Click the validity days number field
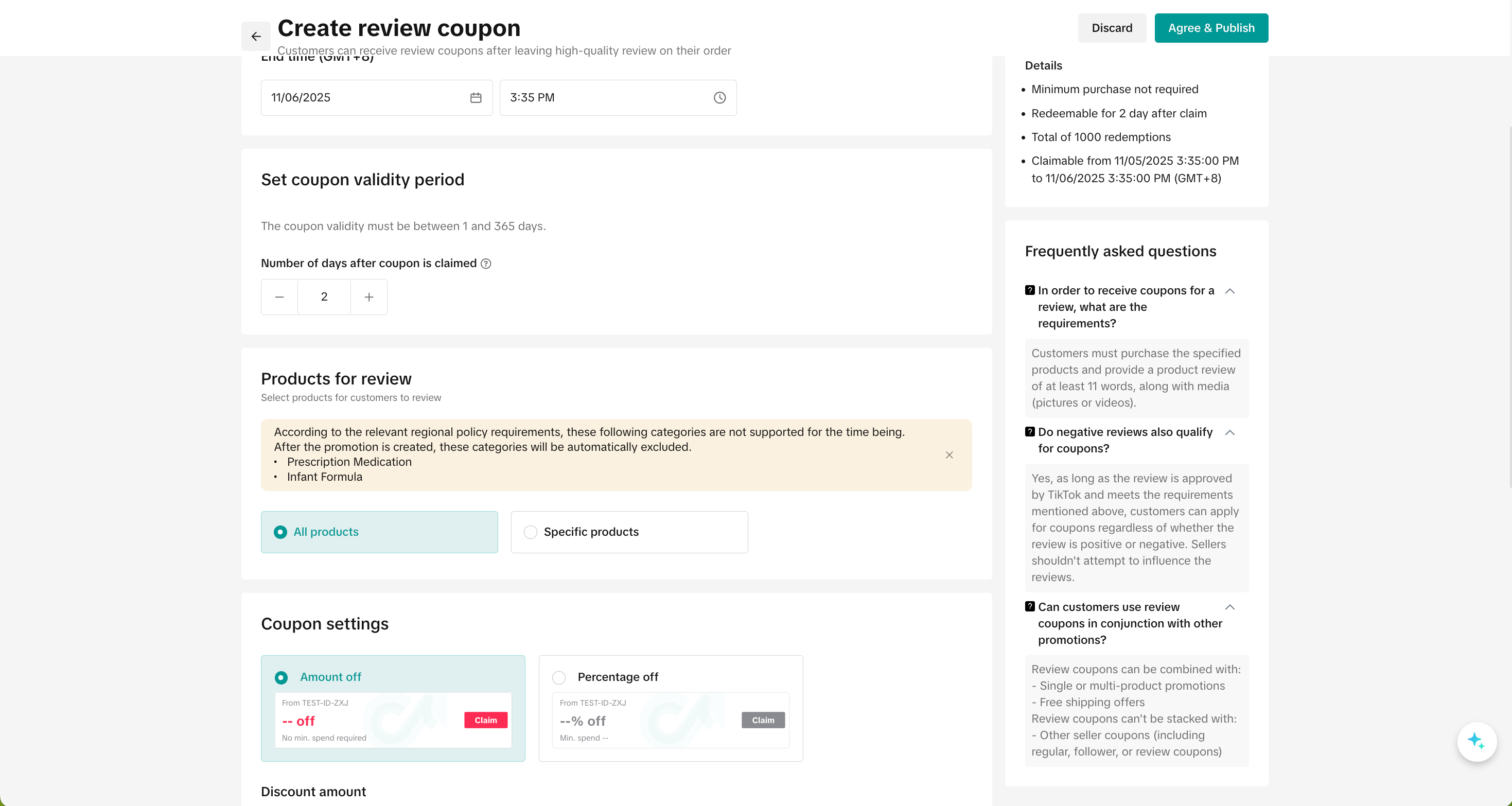Screen dimensions: 1512x806 (324, 297)
